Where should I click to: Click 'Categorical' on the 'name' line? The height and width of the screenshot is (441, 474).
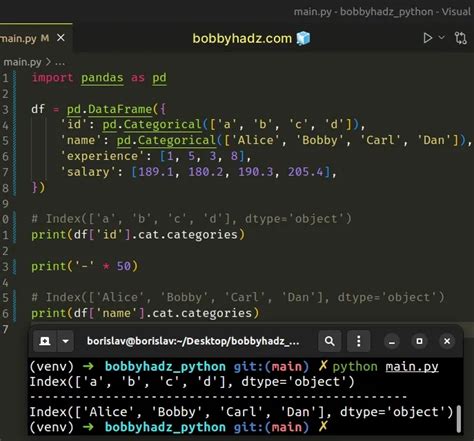pyautogui.click(x=177, y=140)
